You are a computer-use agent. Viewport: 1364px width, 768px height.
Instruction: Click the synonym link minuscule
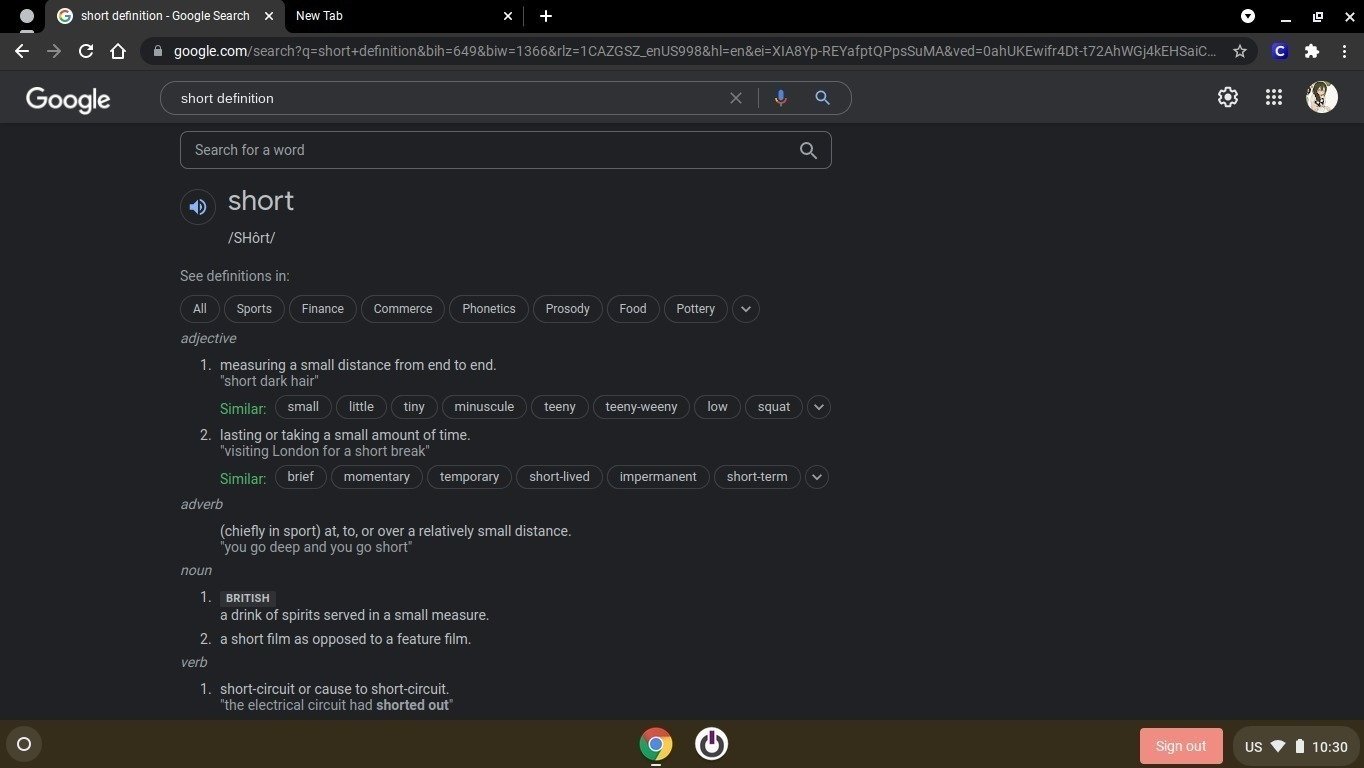(x=484, y=407)
